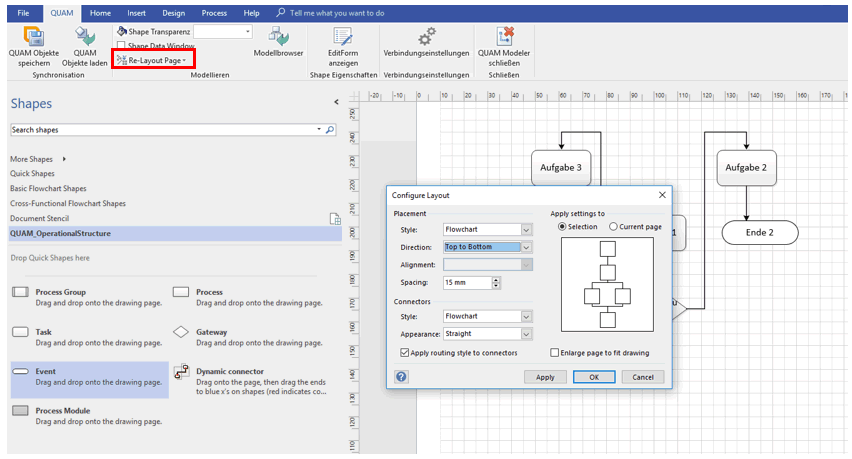Image resolution: width=852 pixels, height=459 pixels.
Task: Open the Connectors Style dropdown
Action: coord(526,316)
